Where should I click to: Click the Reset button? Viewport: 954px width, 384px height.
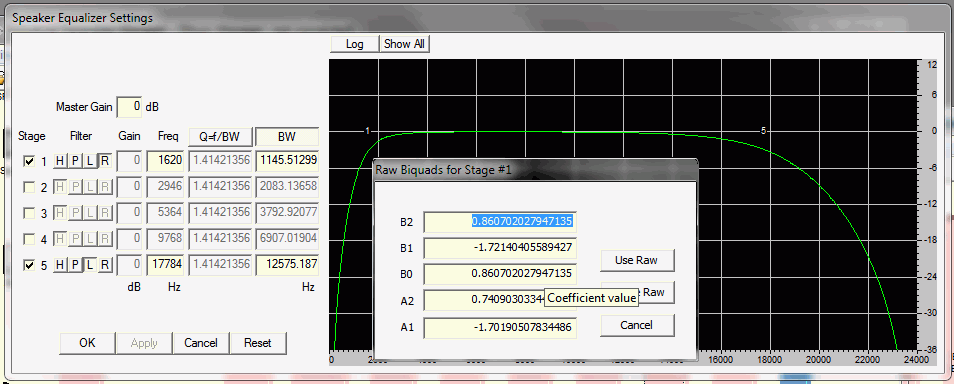(x=258, y=343)
